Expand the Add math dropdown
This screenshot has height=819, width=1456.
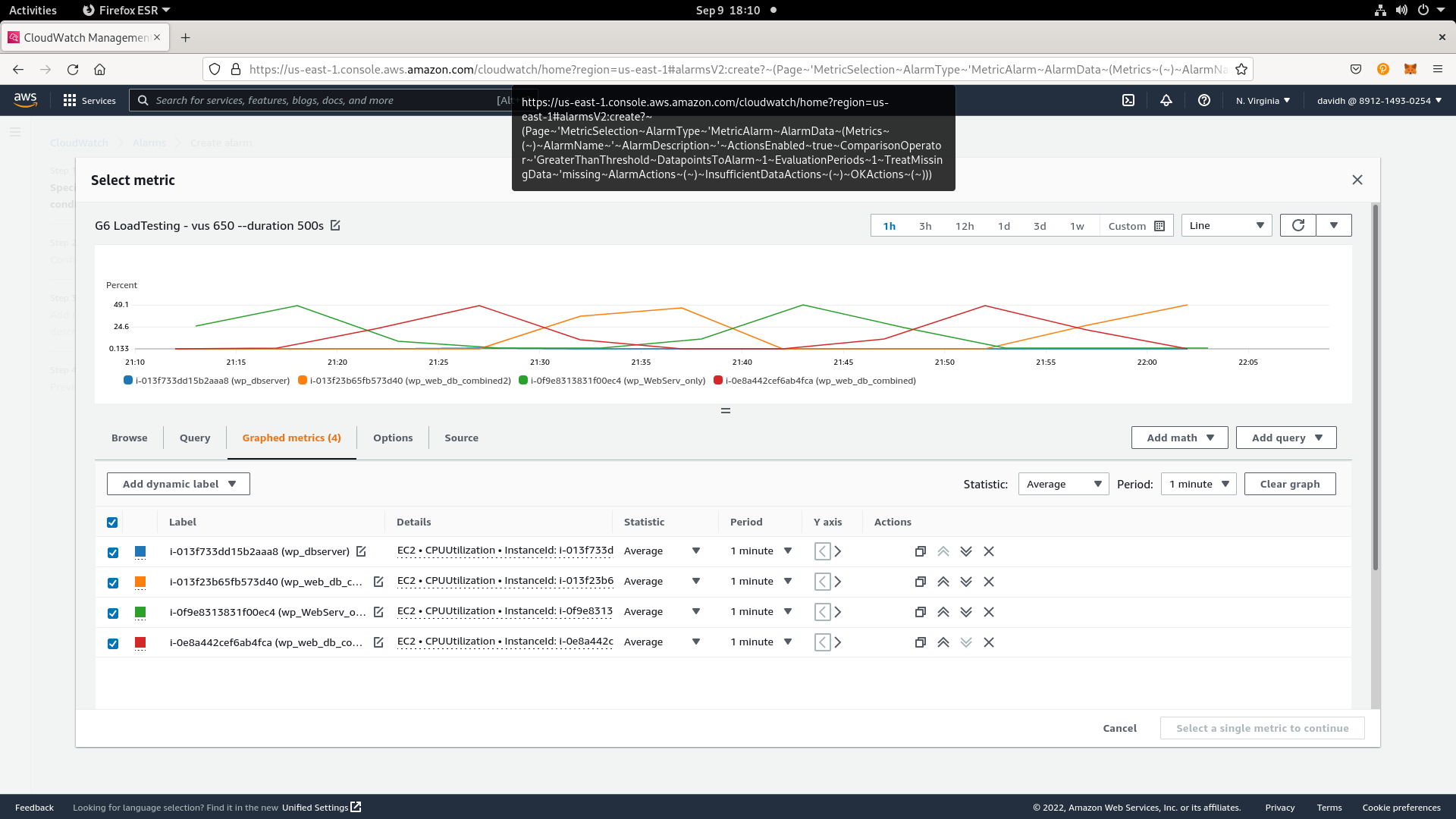(1179, 438)
